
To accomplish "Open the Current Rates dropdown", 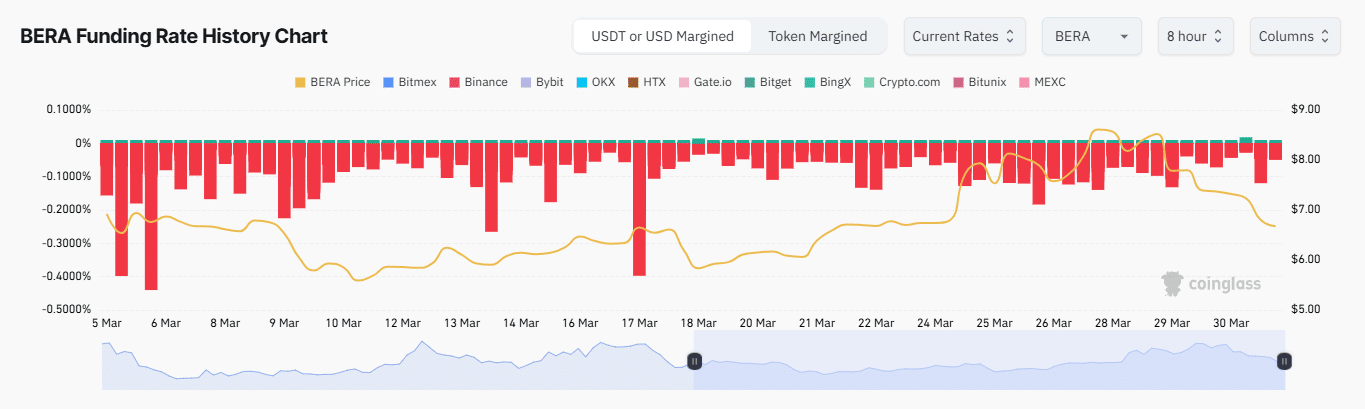I will [963, 36].
